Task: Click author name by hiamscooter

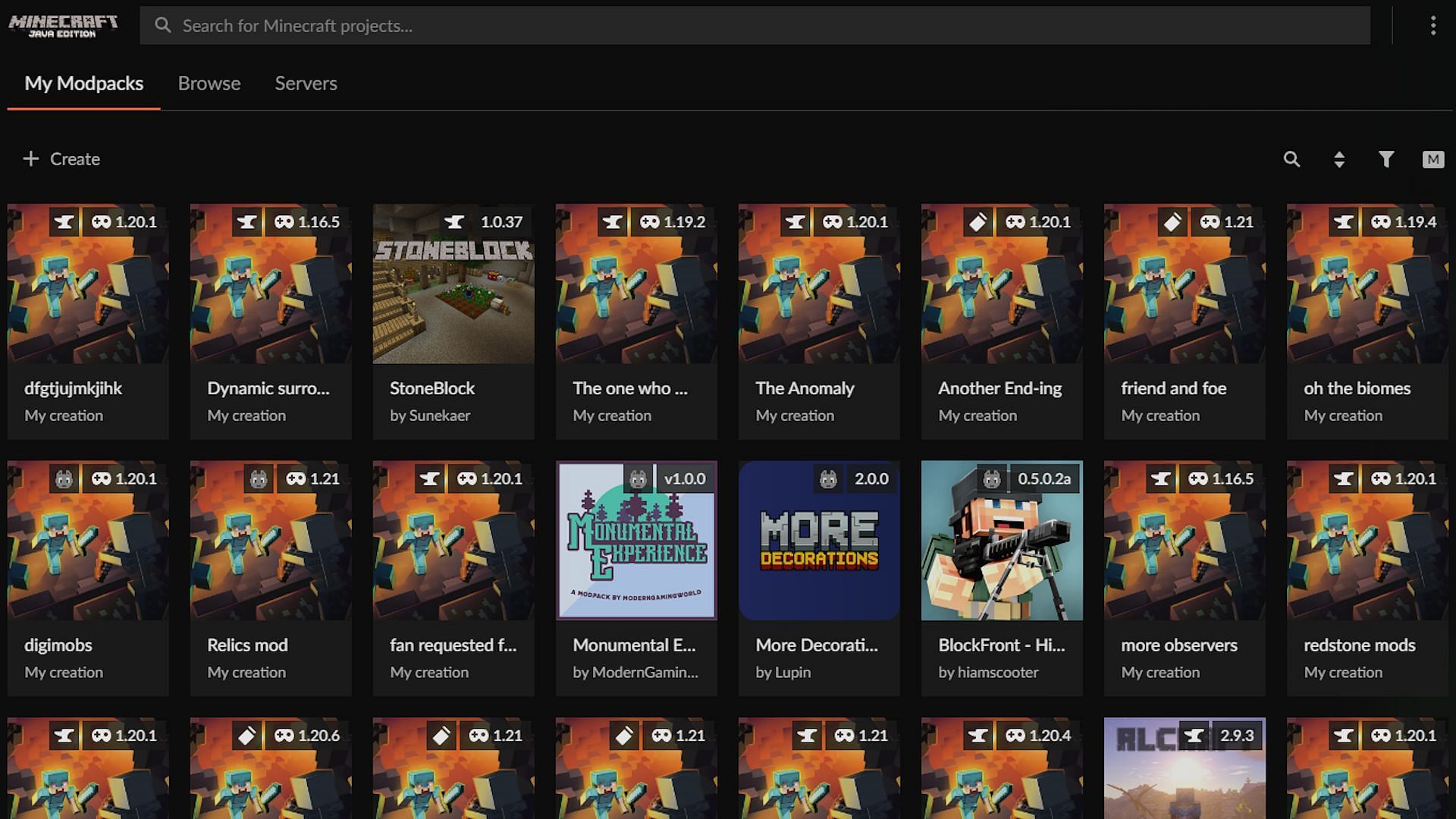Action: (988, 673)
